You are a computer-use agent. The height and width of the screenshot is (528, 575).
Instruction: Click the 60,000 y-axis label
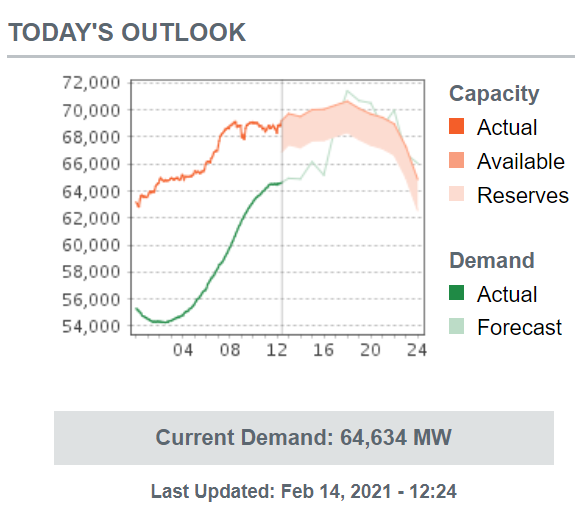click(x=91, y=245)
